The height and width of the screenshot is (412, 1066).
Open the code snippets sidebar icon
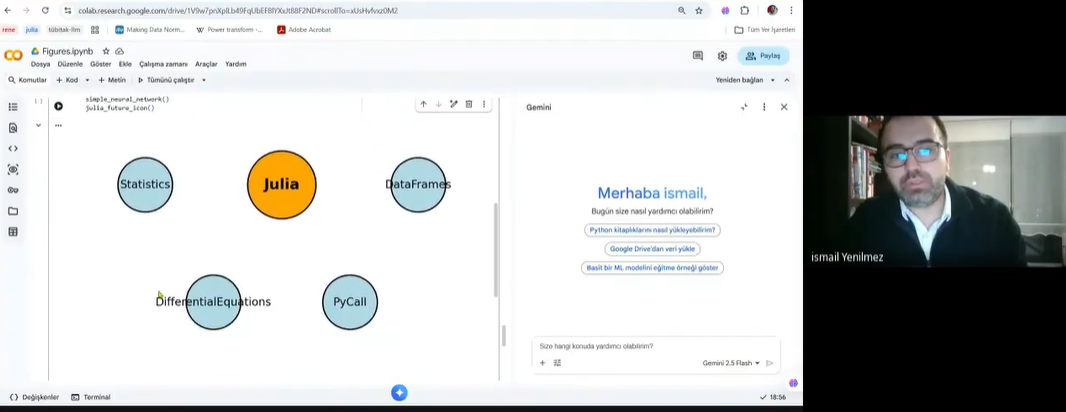(x=13, y=149)
